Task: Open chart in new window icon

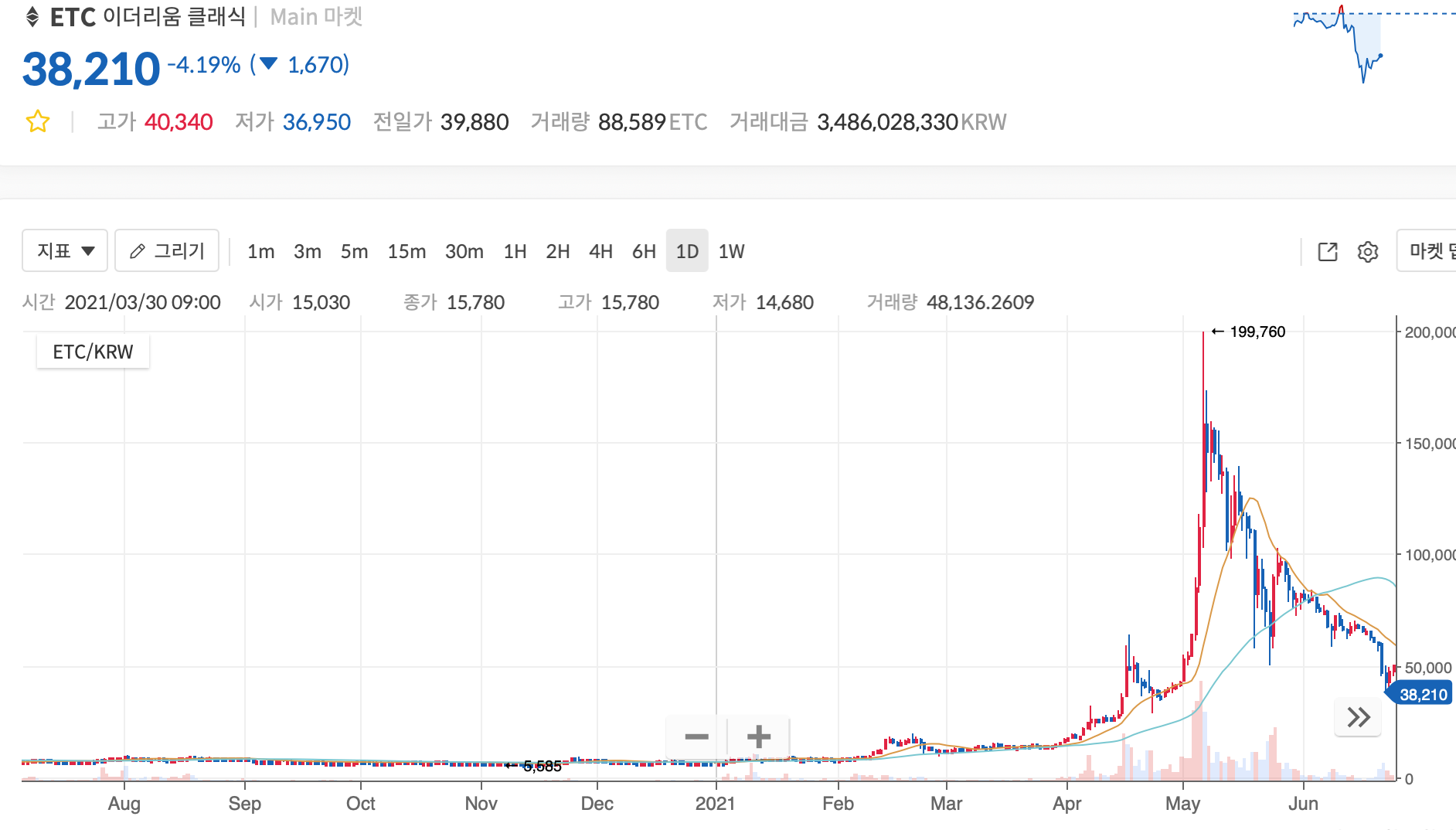Action: click(1328, 252)
